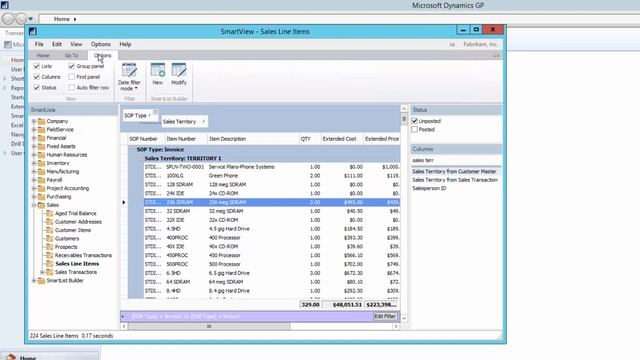Click the SmartList Builder folder icon
Screen dimensions: 640x360
click(x=41, y=280)
